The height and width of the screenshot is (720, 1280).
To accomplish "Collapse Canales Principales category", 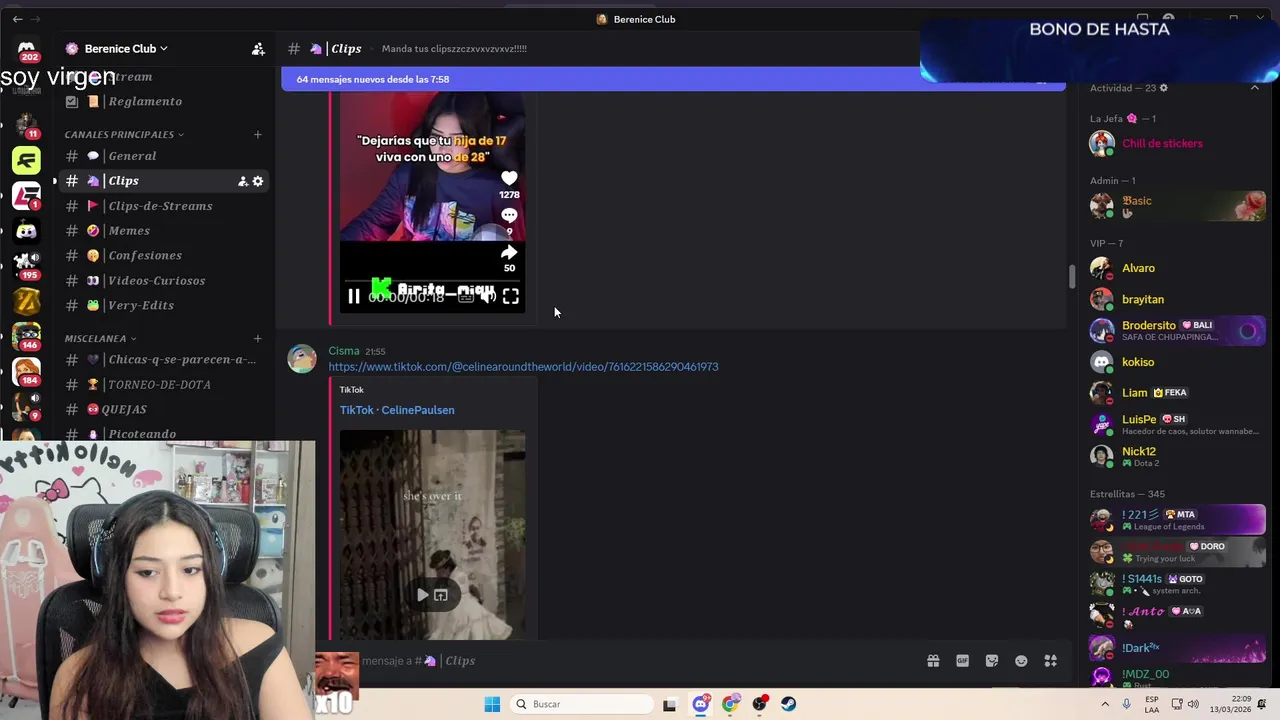I will click(124, 134).
